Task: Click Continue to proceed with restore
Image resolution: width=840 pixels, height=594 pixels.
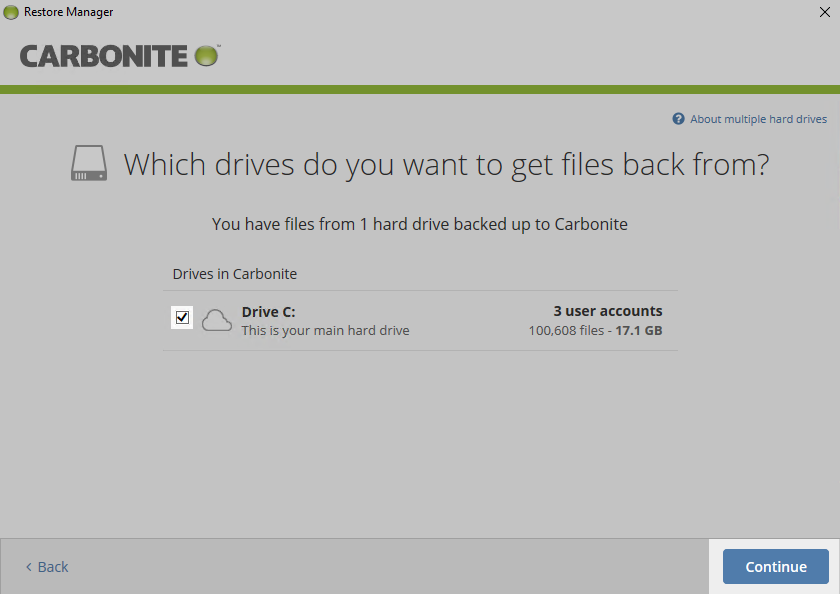Action: tap(774, 566)
